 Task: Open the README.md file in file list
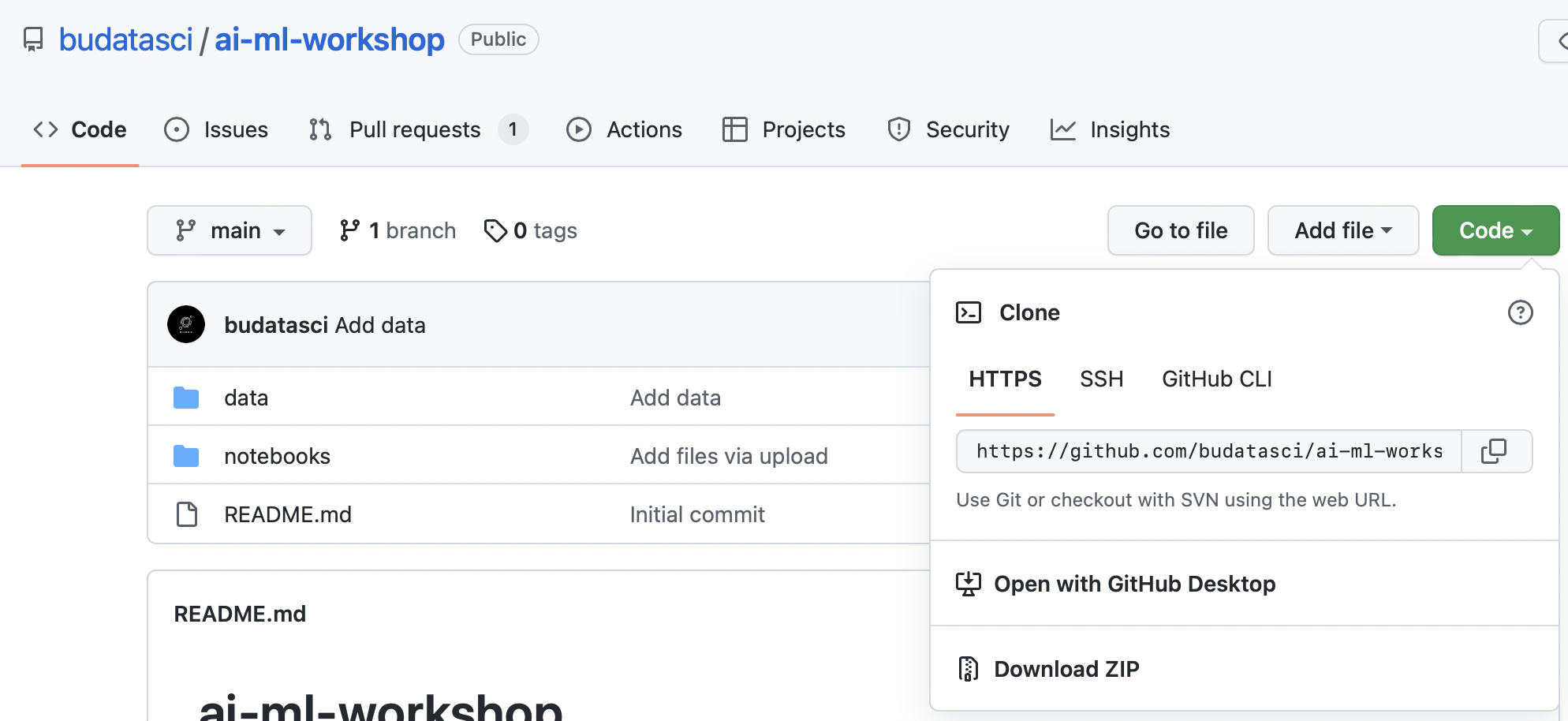[288, 514]
